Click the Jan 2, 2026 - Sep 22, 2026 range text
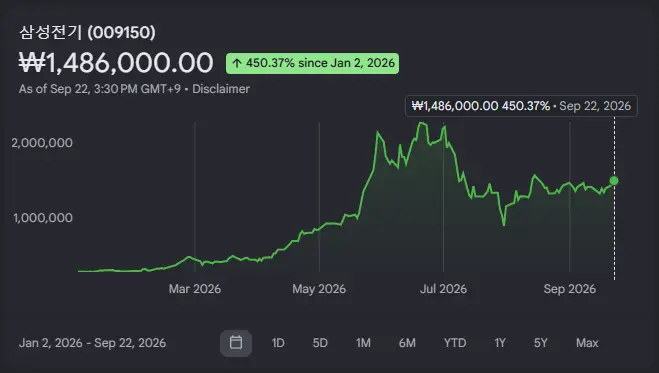Image resolution: width=659 pixels, height=373 pixels. tap(92, 343)
